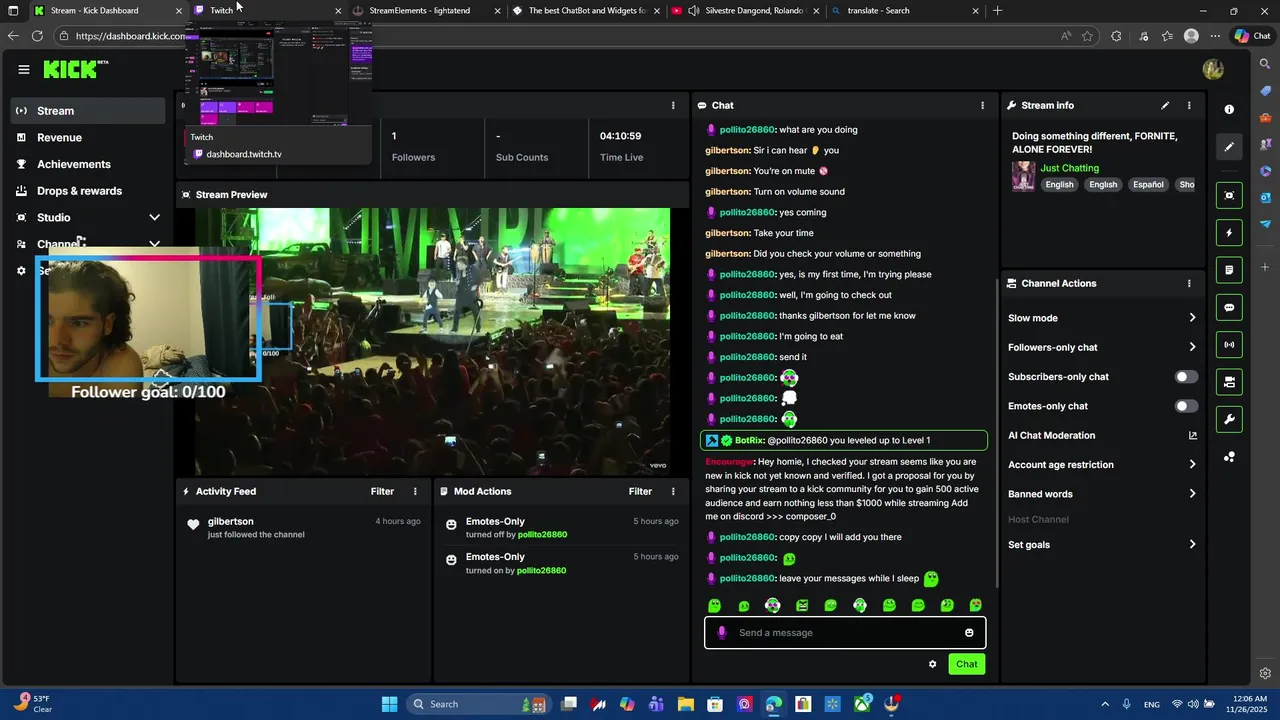The height and width of the screenshot is (720, 1280).
Task: Toggle Emotes-only chat switch
Action: click(1186, 406)
